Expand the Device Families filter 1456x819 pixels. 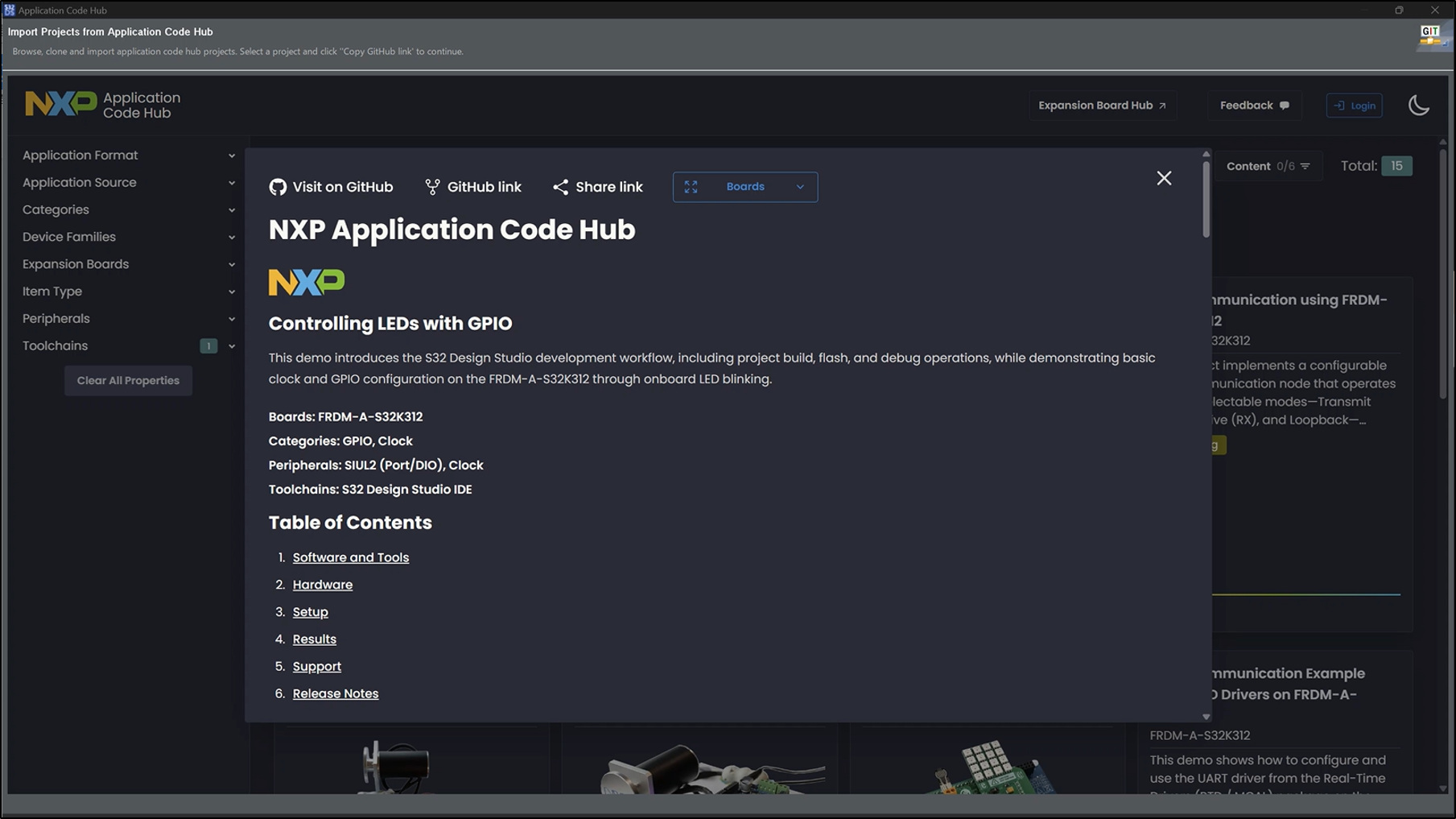[x=129, y=237]
